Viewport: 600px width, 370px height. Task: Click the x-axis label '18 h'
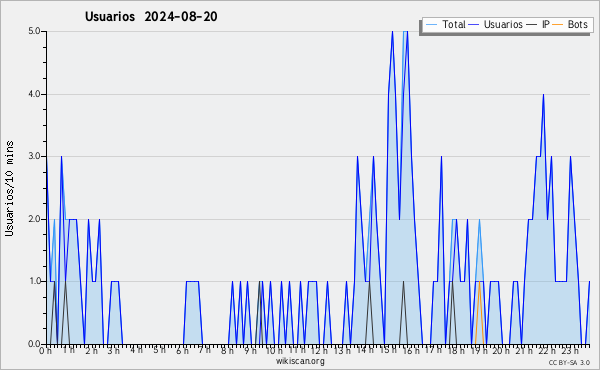pos(456,350)
